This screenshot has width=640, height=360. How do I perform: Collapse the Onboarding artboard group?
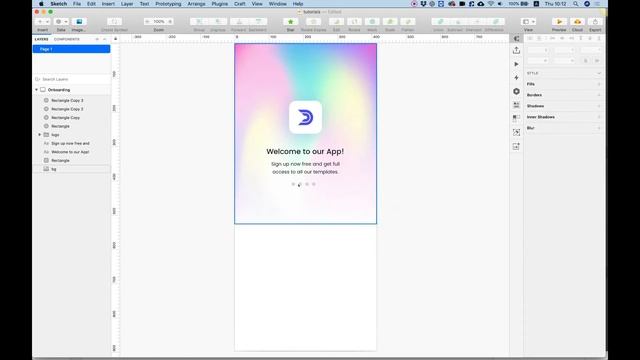(x=36, y=90)
